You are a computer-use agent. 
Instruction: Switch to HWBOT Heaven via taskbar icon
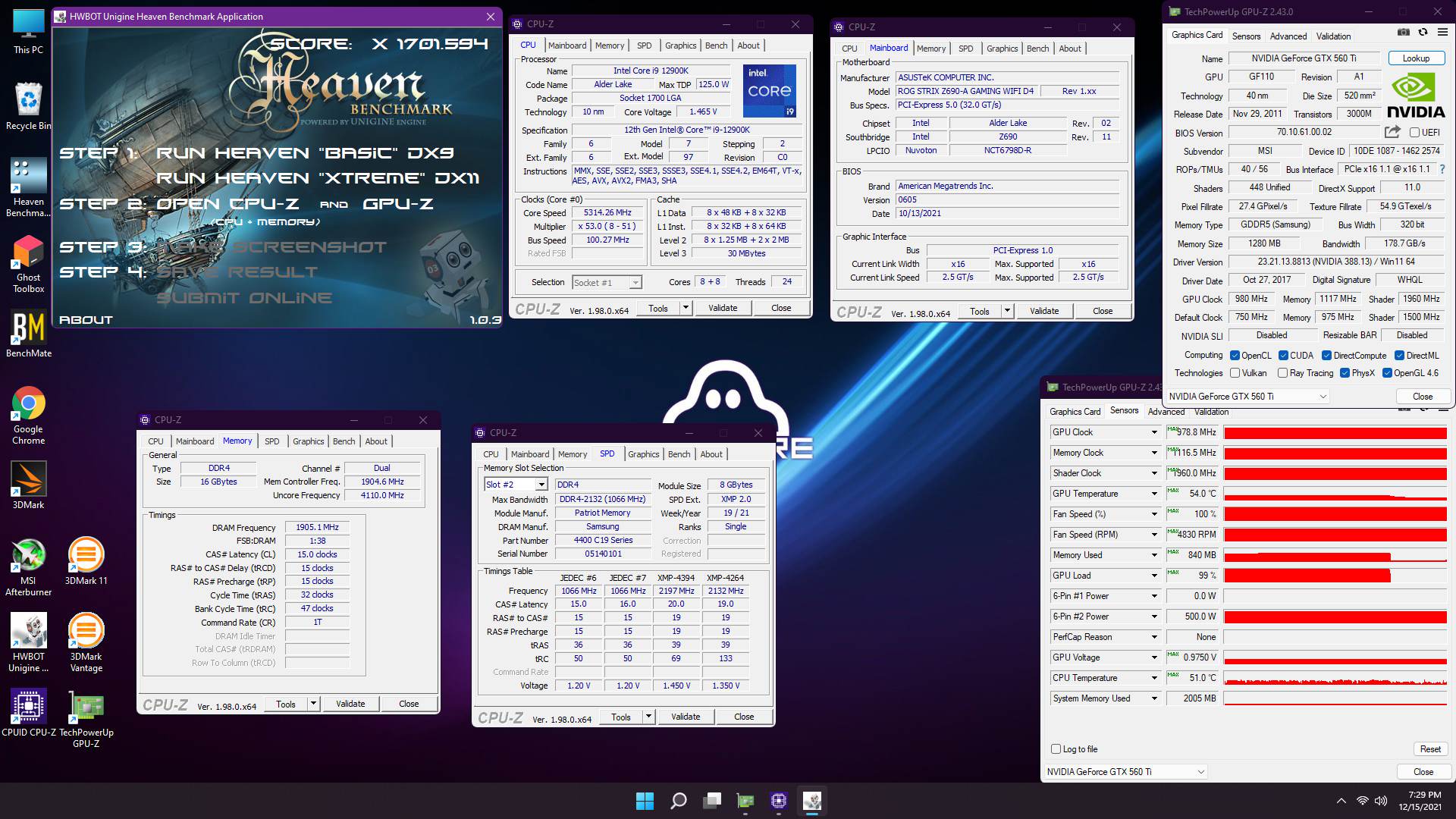(x=812, y=801)
